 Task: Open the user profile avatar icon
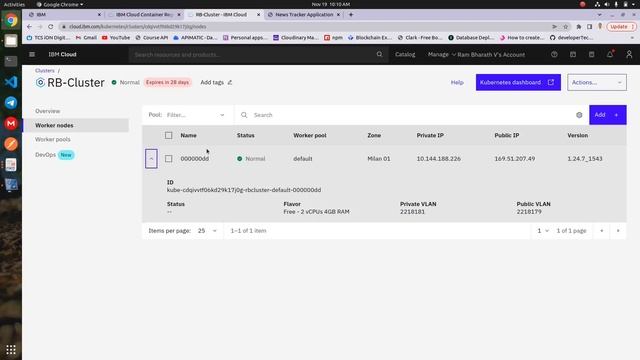pos(629,54)
